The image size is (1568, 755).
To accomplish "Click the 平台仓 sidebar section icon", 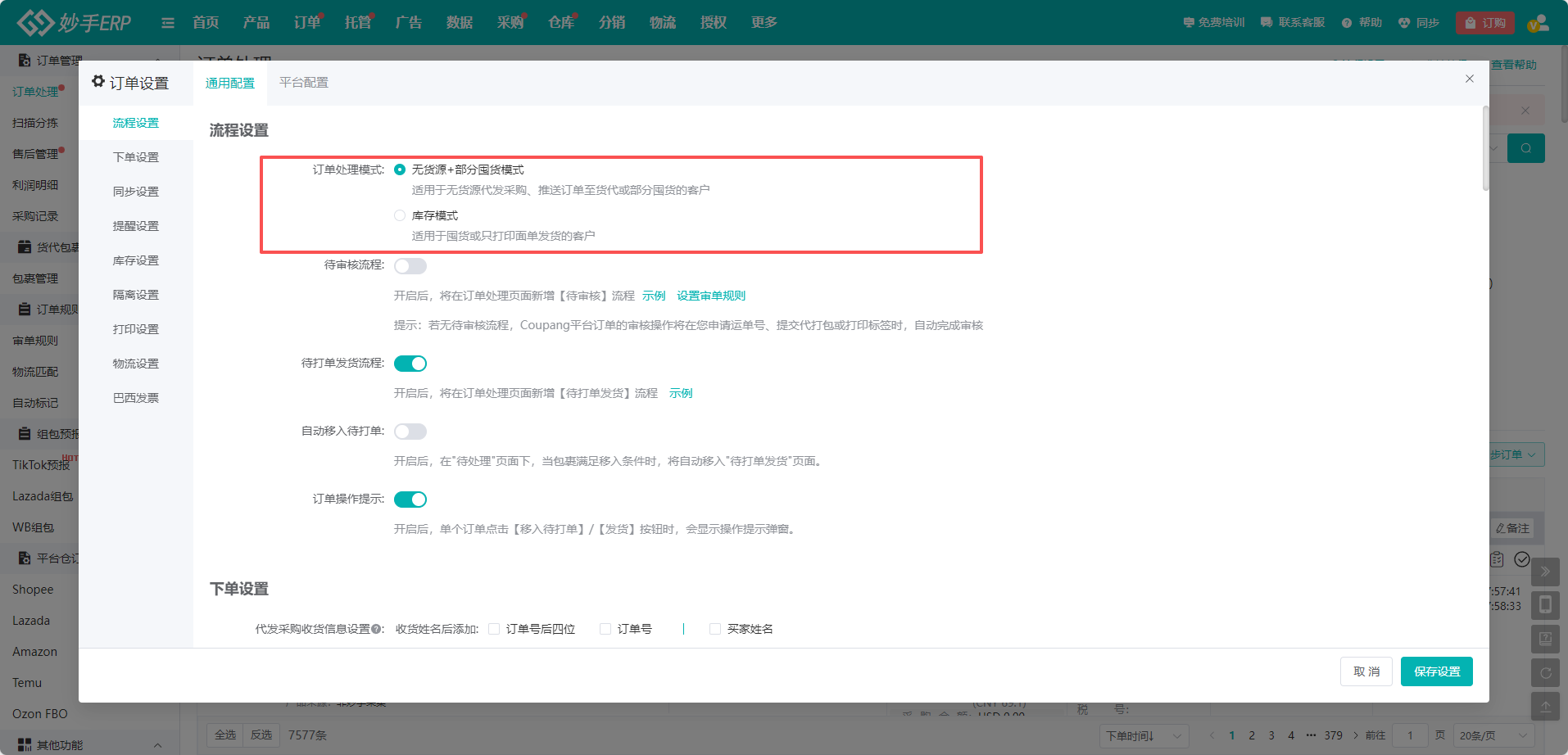I will (25, 558).
